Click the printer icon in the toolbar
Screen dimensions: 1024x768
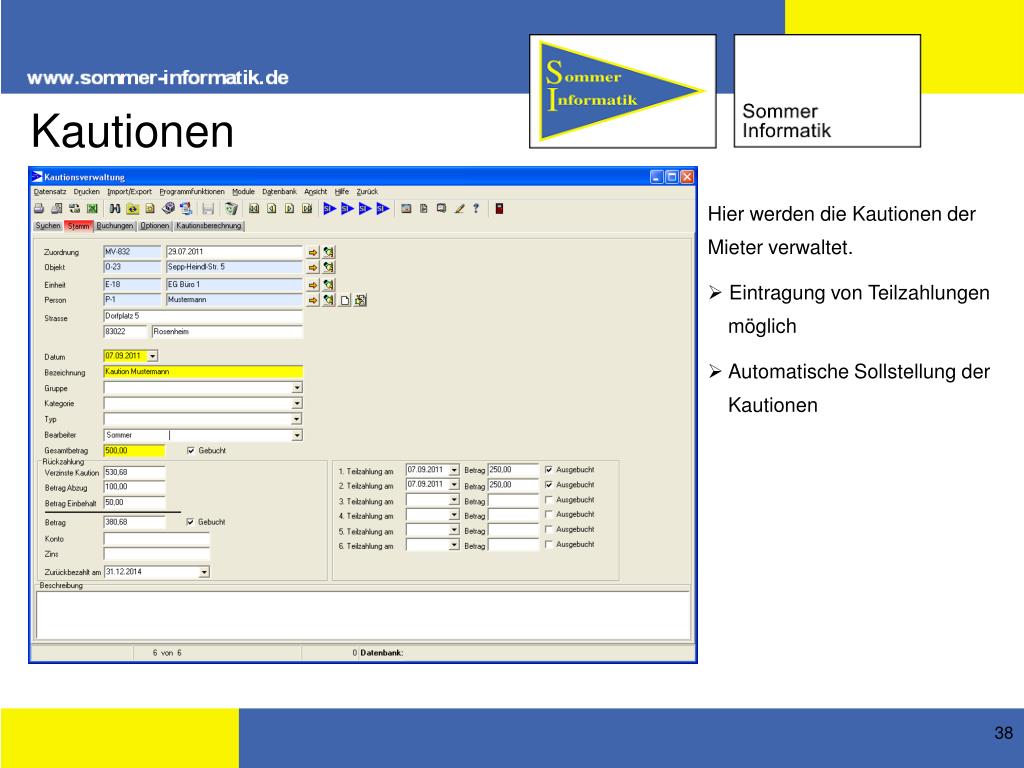click(x=39, y=209)
